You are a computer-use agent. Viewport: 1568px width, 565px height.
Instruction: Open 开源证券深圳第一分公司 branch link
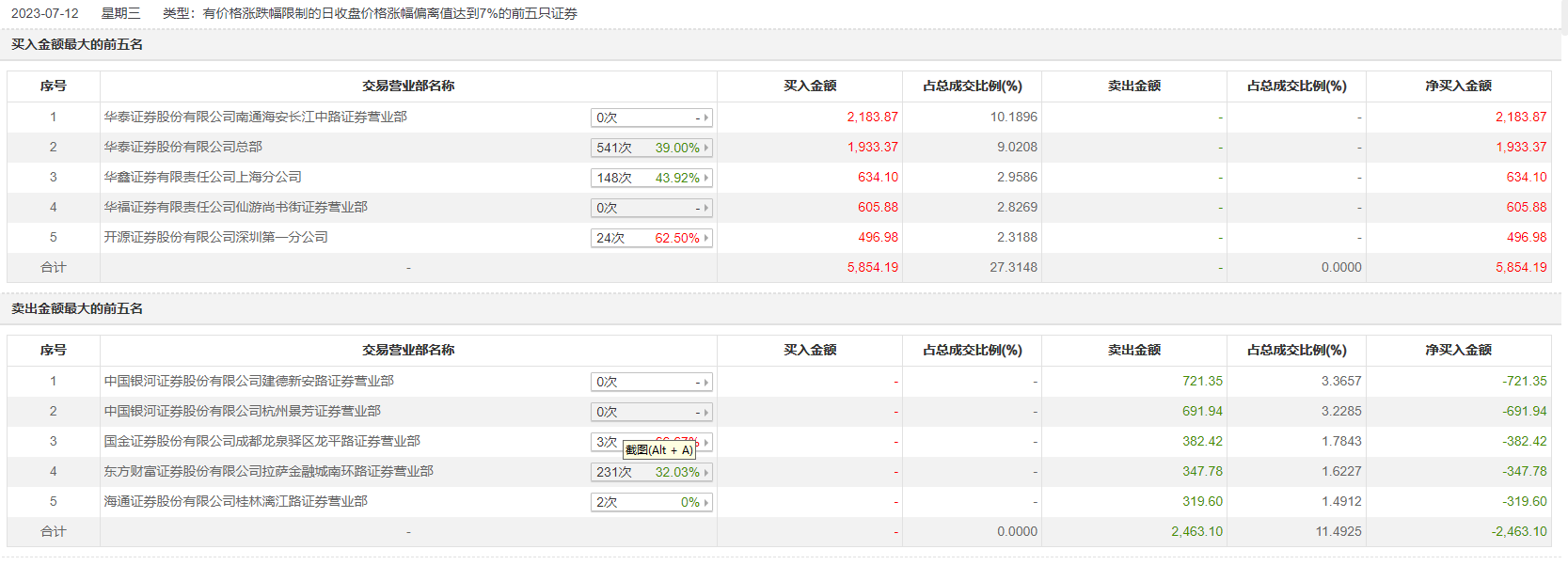[x=216, y=237]
